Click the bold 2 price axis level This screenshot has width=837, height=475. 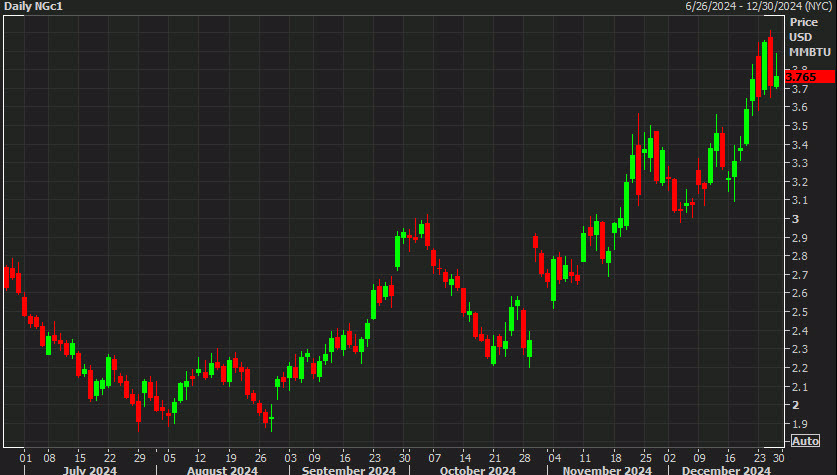pos(795,405)
